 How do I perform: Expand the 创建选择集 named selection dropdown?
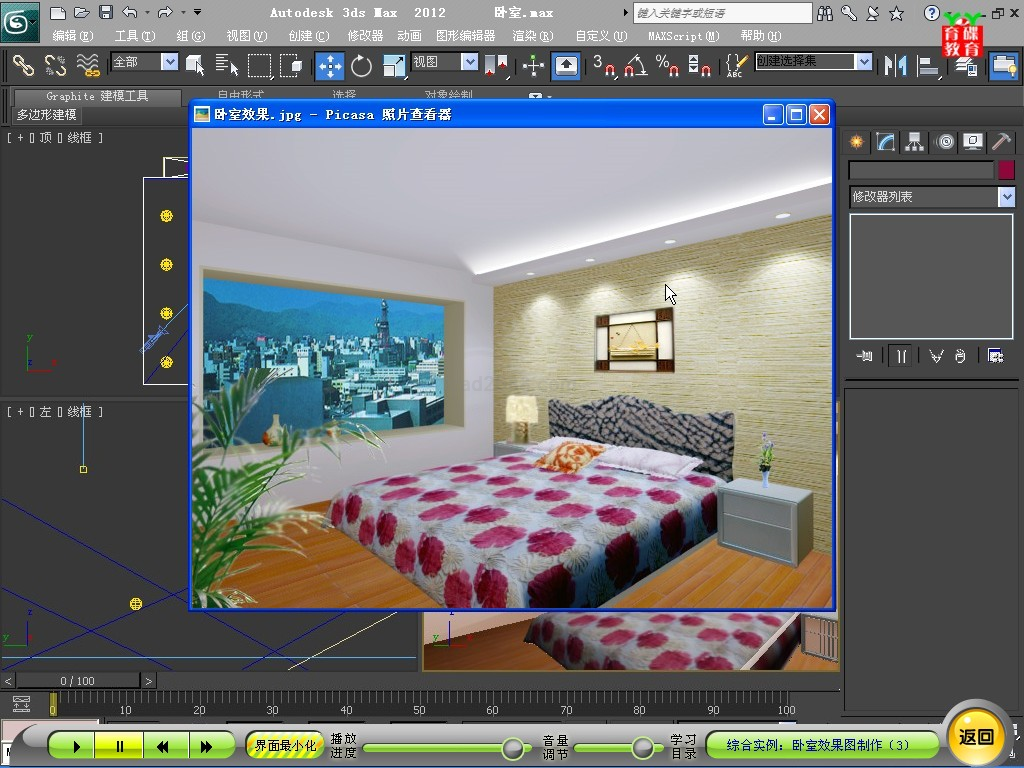click(864, 62)
